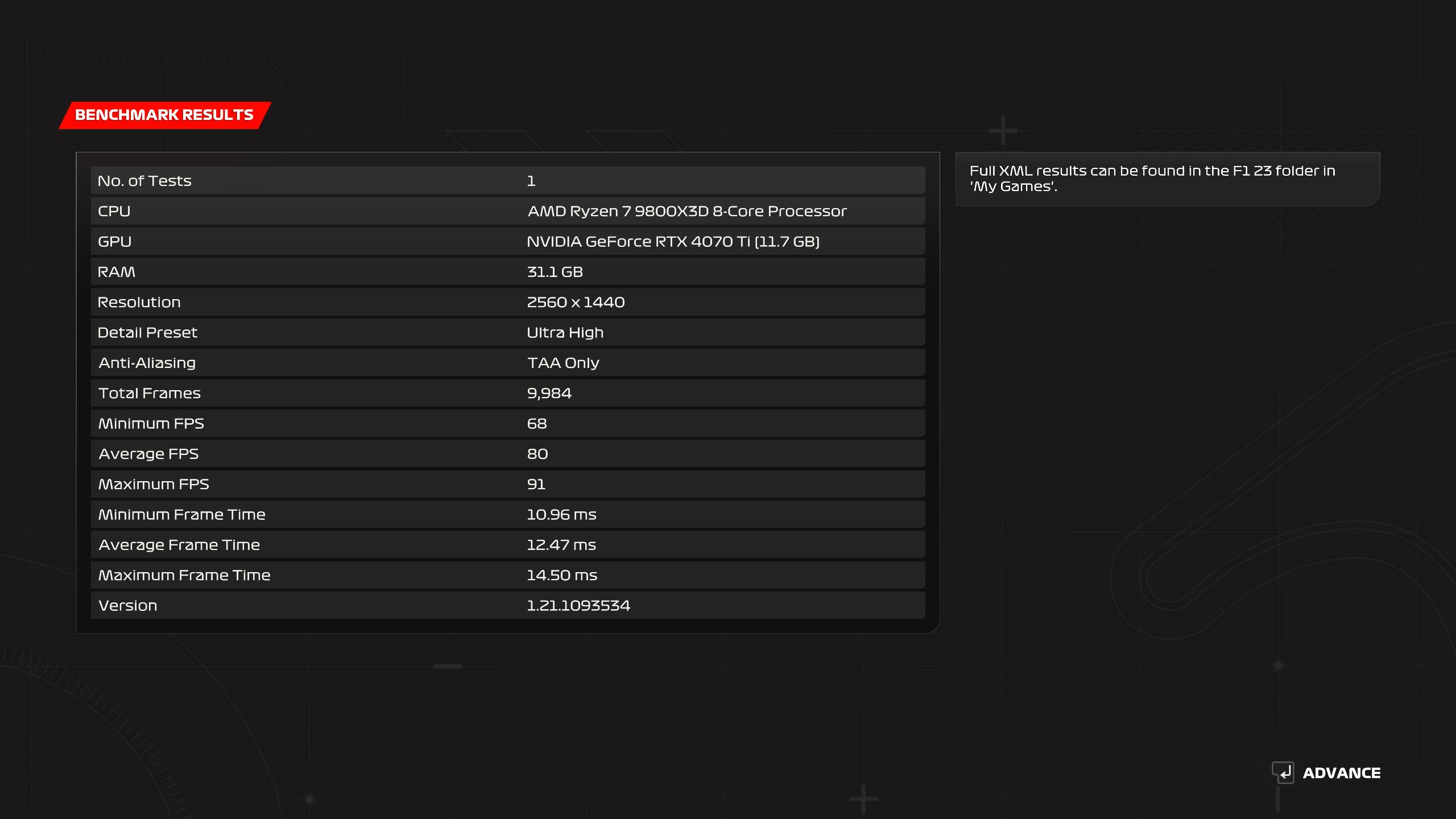Viewport: 1456px width, 819px height.
Task: Click the 'Maximum FPS' row label
Action: (x=154, y=484)
